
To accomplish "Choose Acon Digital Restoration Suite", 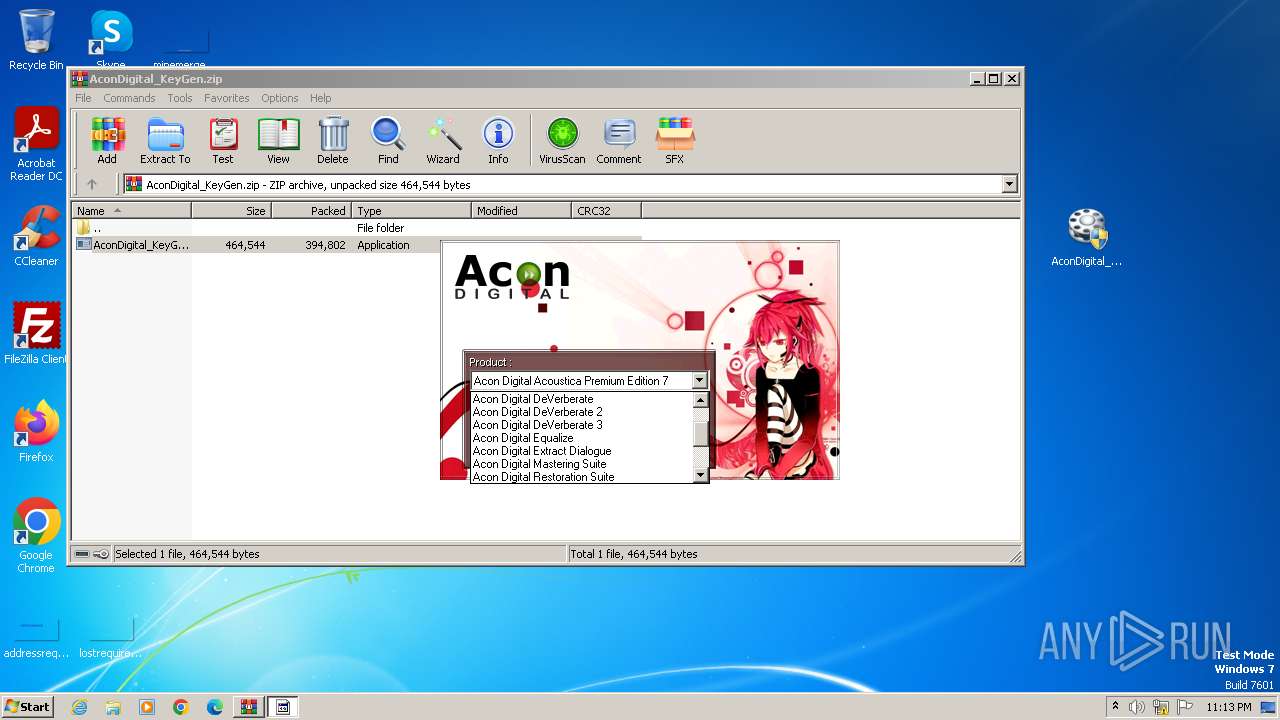I will [581, 477].
